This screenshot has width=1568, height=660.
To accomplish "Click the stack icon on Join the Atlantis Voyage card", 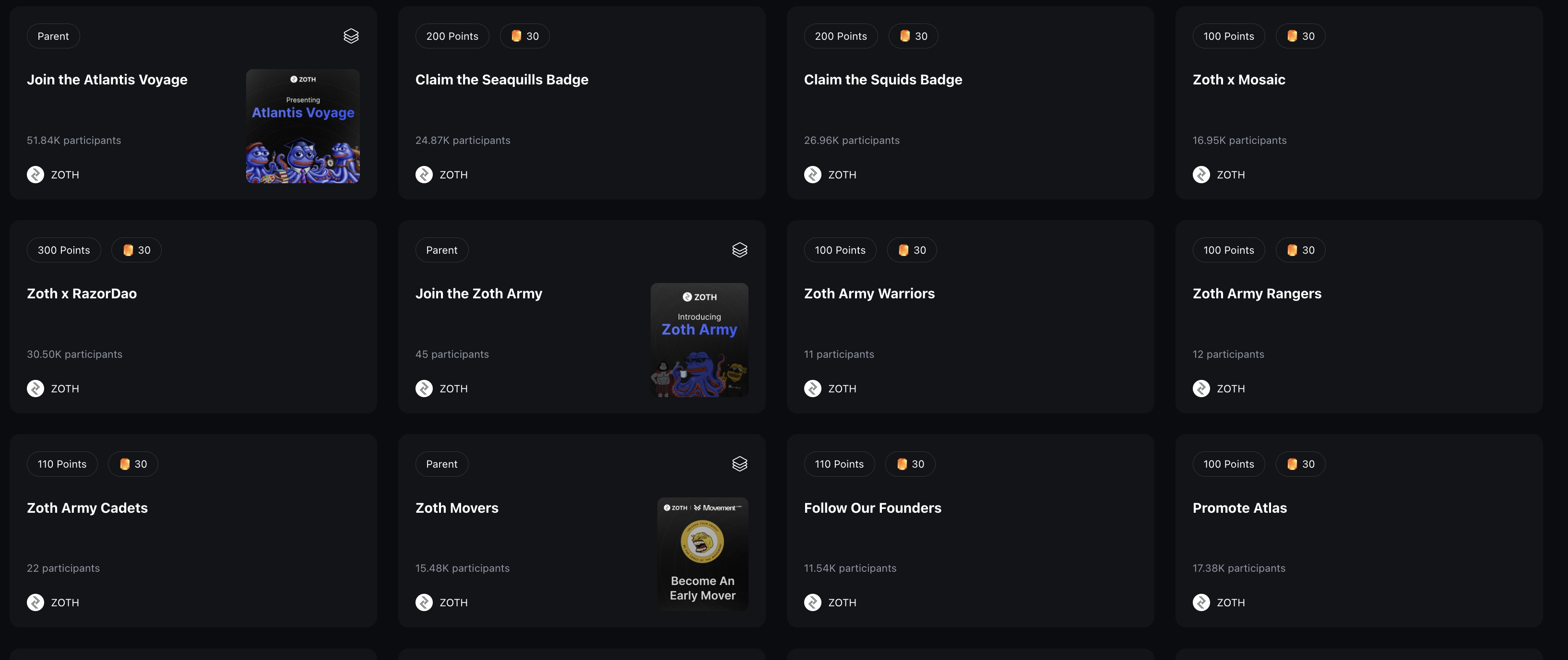I will pos(351,36).
